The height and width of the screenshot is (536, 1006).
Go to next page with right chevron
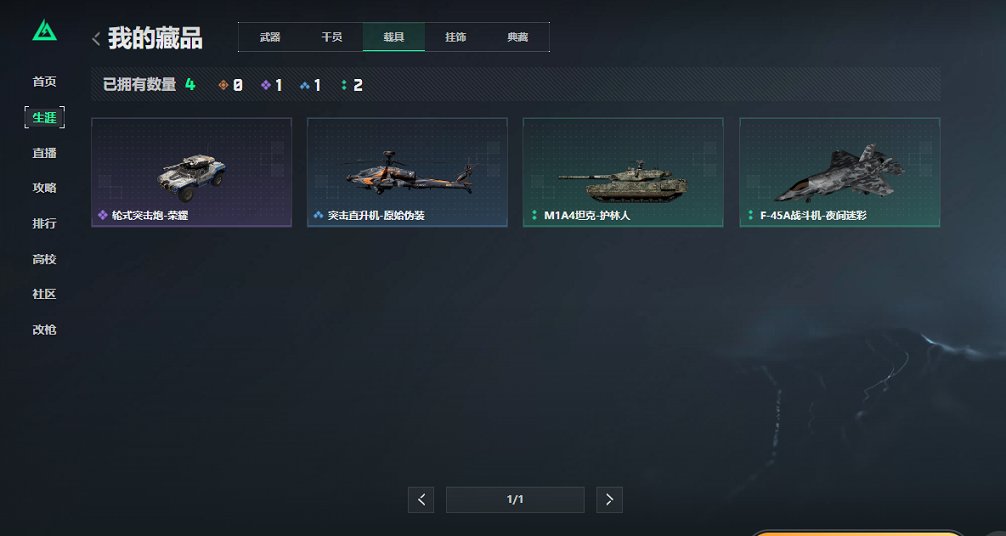click(x=610, y=499)
